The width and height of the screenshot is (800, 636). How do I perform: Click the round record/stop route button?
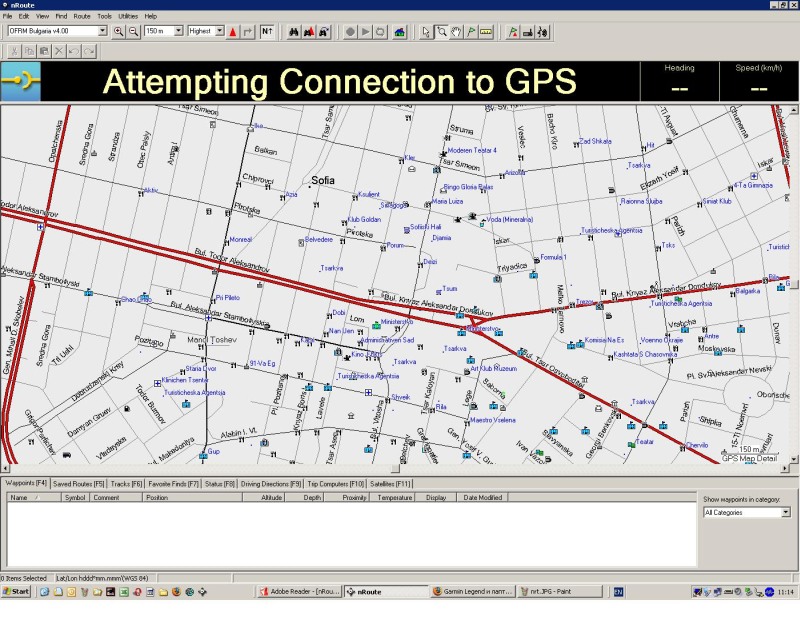point(350,32)
